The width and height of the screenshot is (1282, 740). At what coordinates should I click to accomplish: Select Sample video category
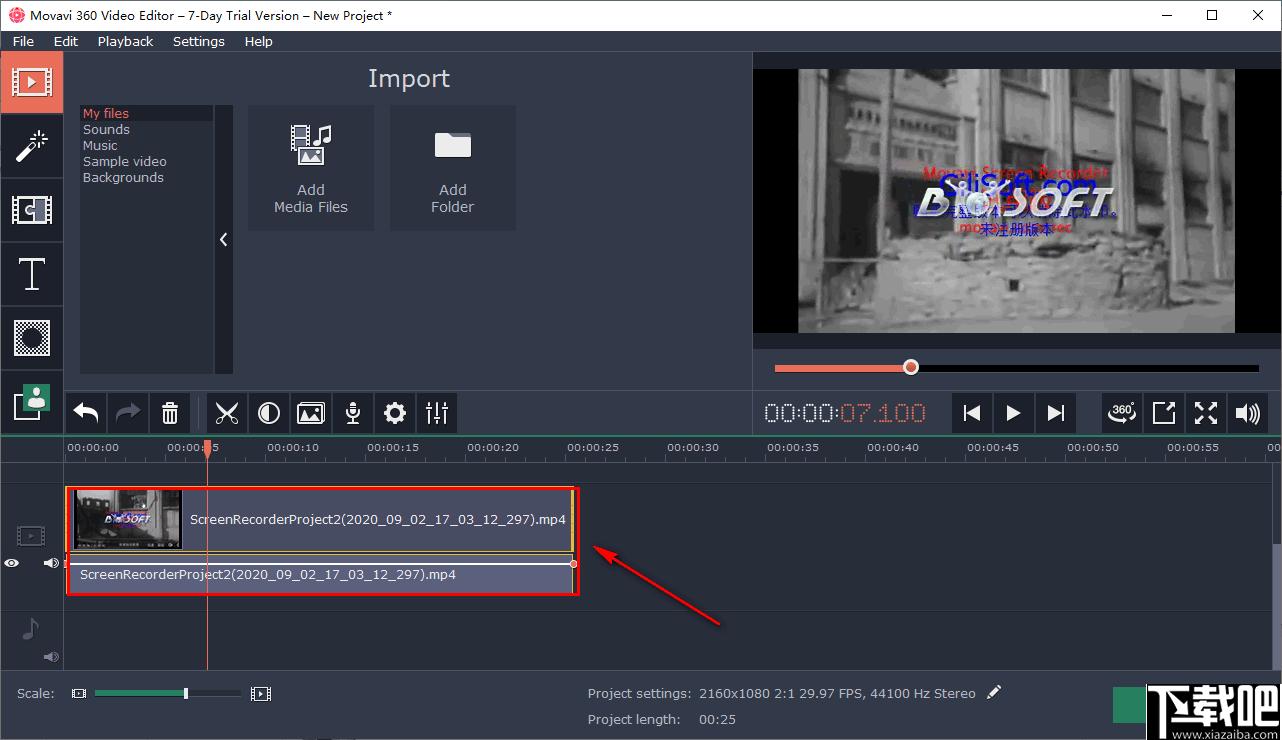146,161
